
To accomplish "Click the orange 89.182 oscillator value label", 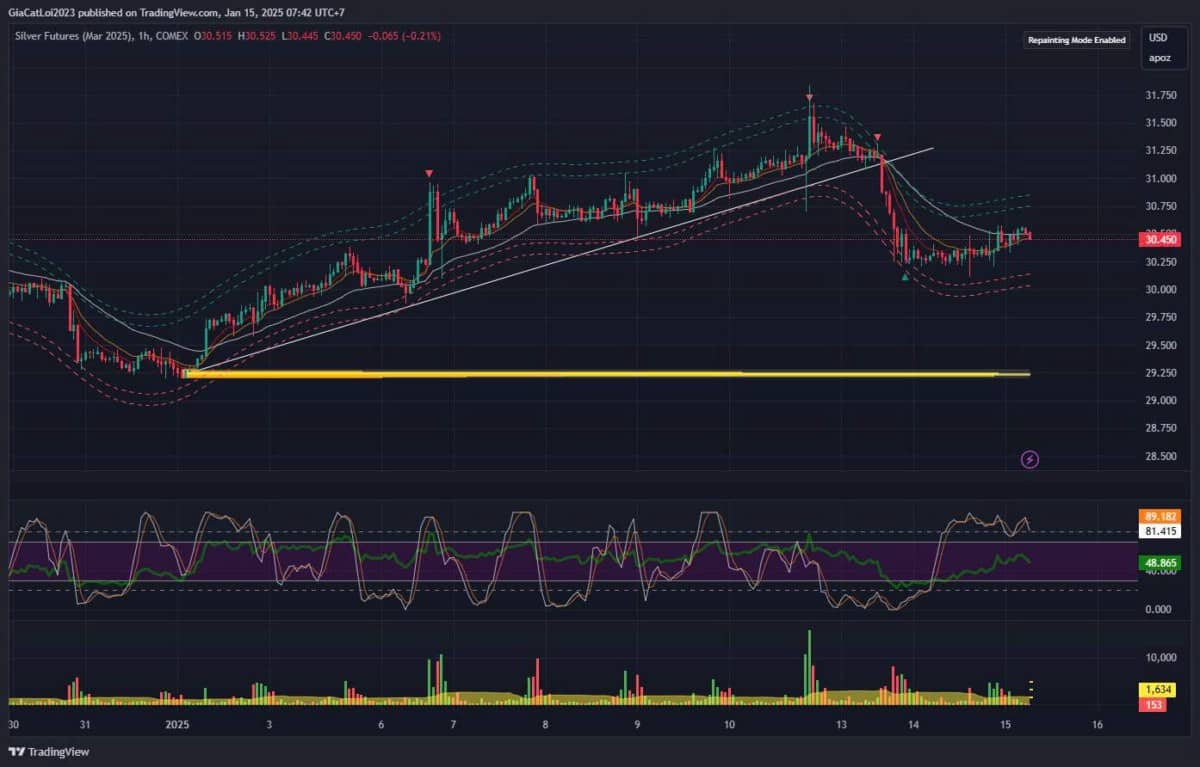I will click(1159, 517).
